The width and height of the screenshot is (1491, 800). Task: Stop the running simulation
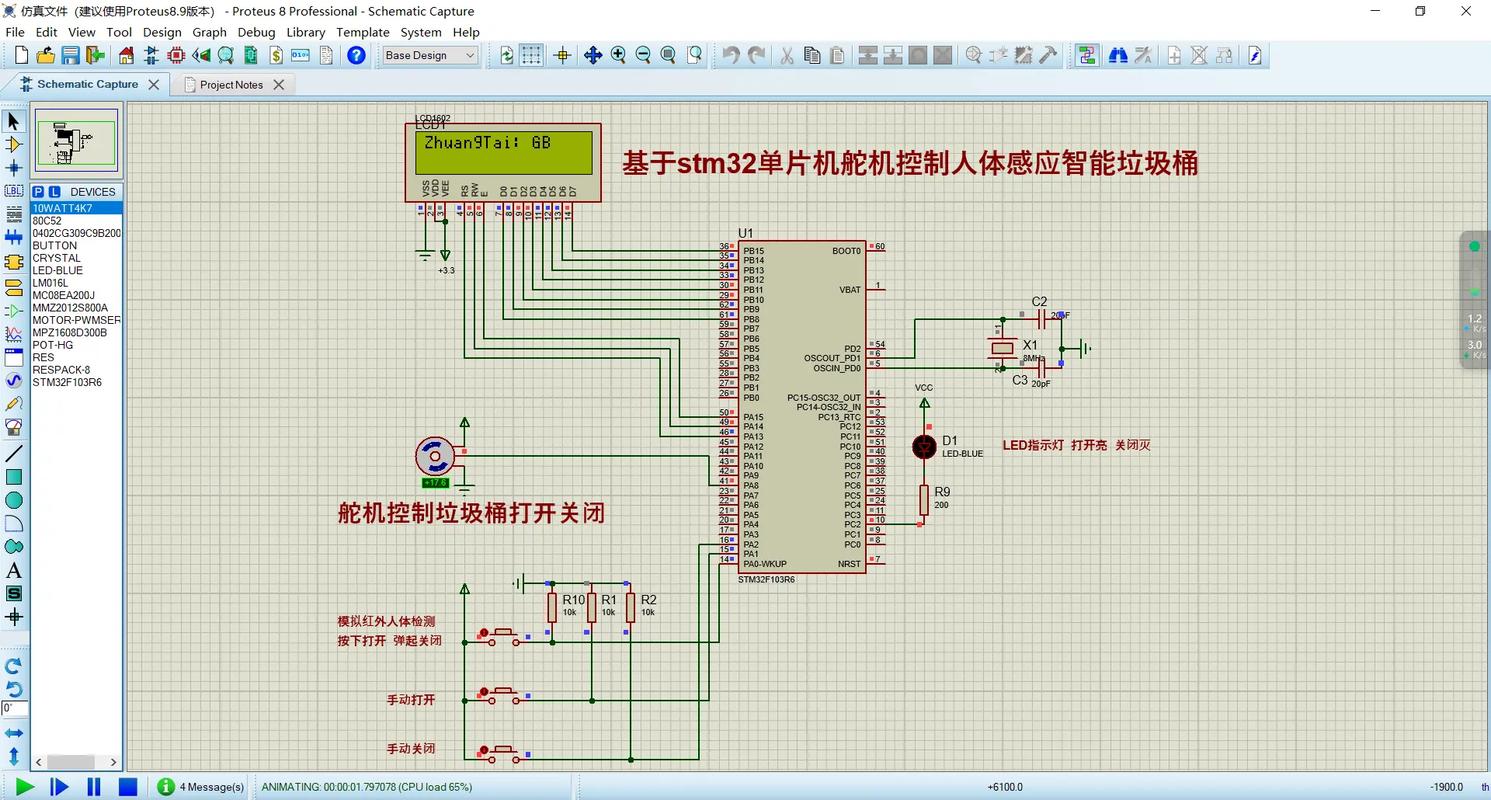[126, 787]
